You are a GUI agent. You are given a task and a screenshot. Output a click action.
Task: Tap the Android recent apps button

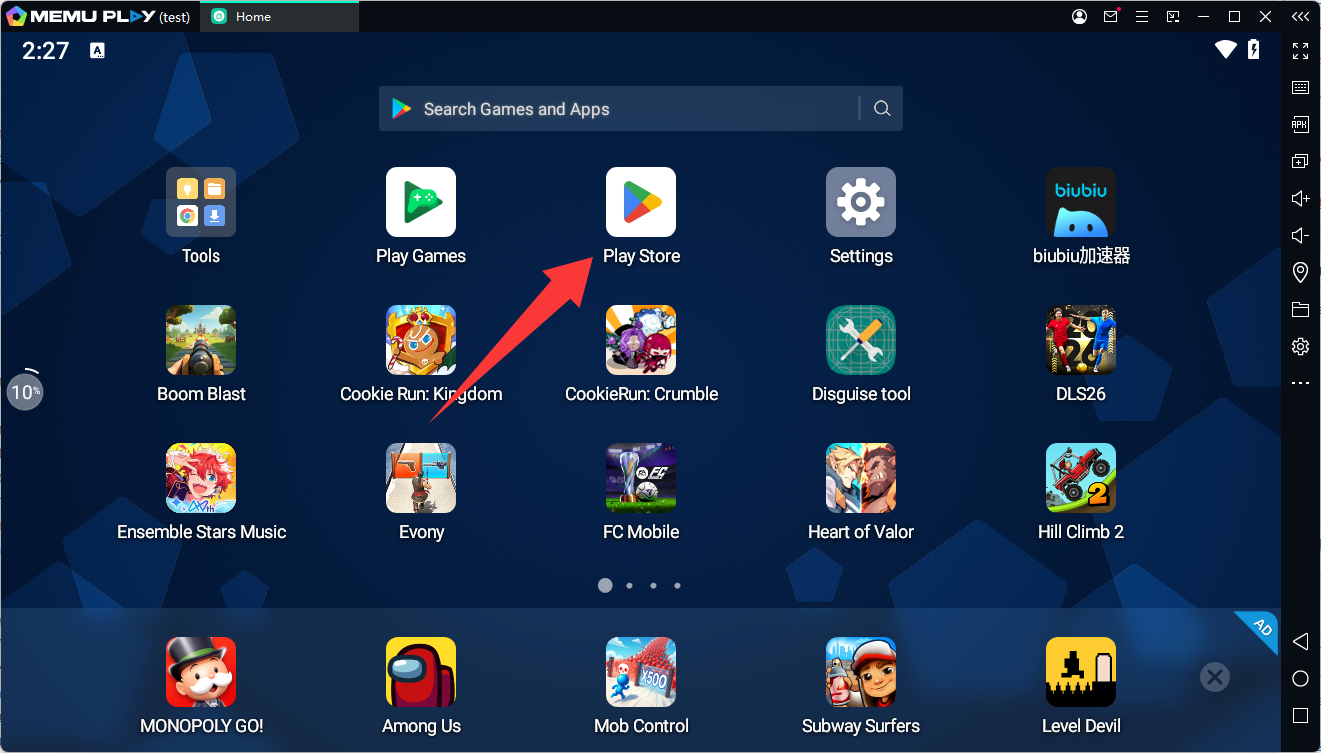click(x=1300, y=716)
